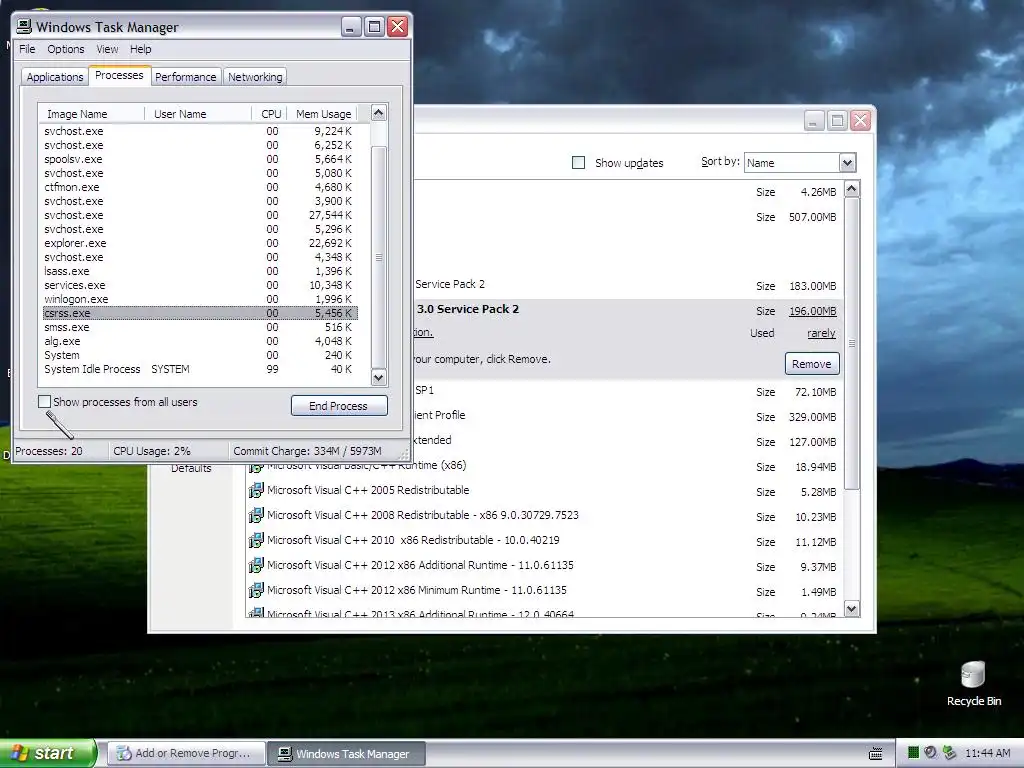Sort processes by Mem Usage column
The height and width of the screenshot is (768, 1024).
[x=321, y=114]
